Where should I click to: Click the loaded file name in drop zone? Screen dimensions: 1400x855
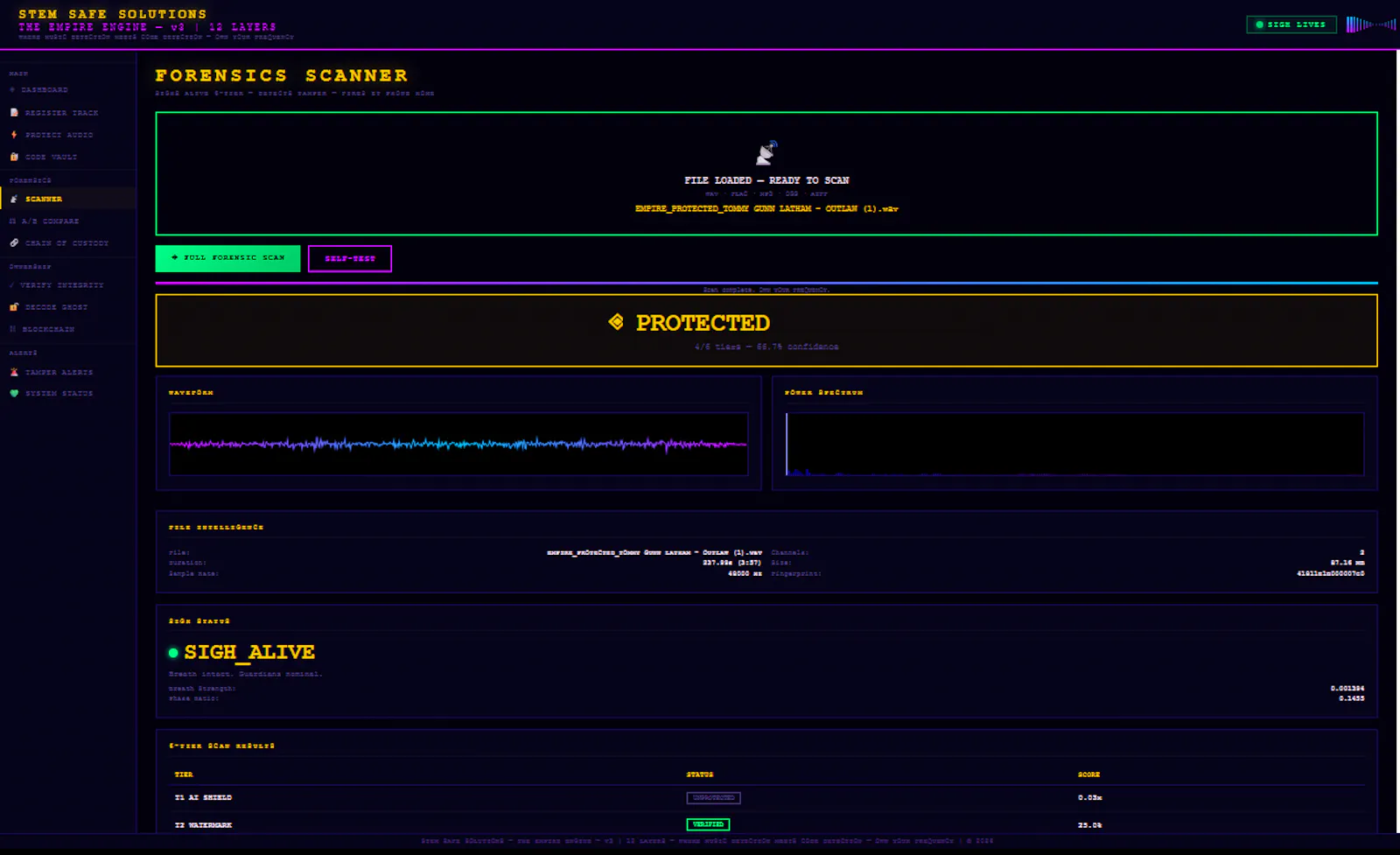point(766,209)
